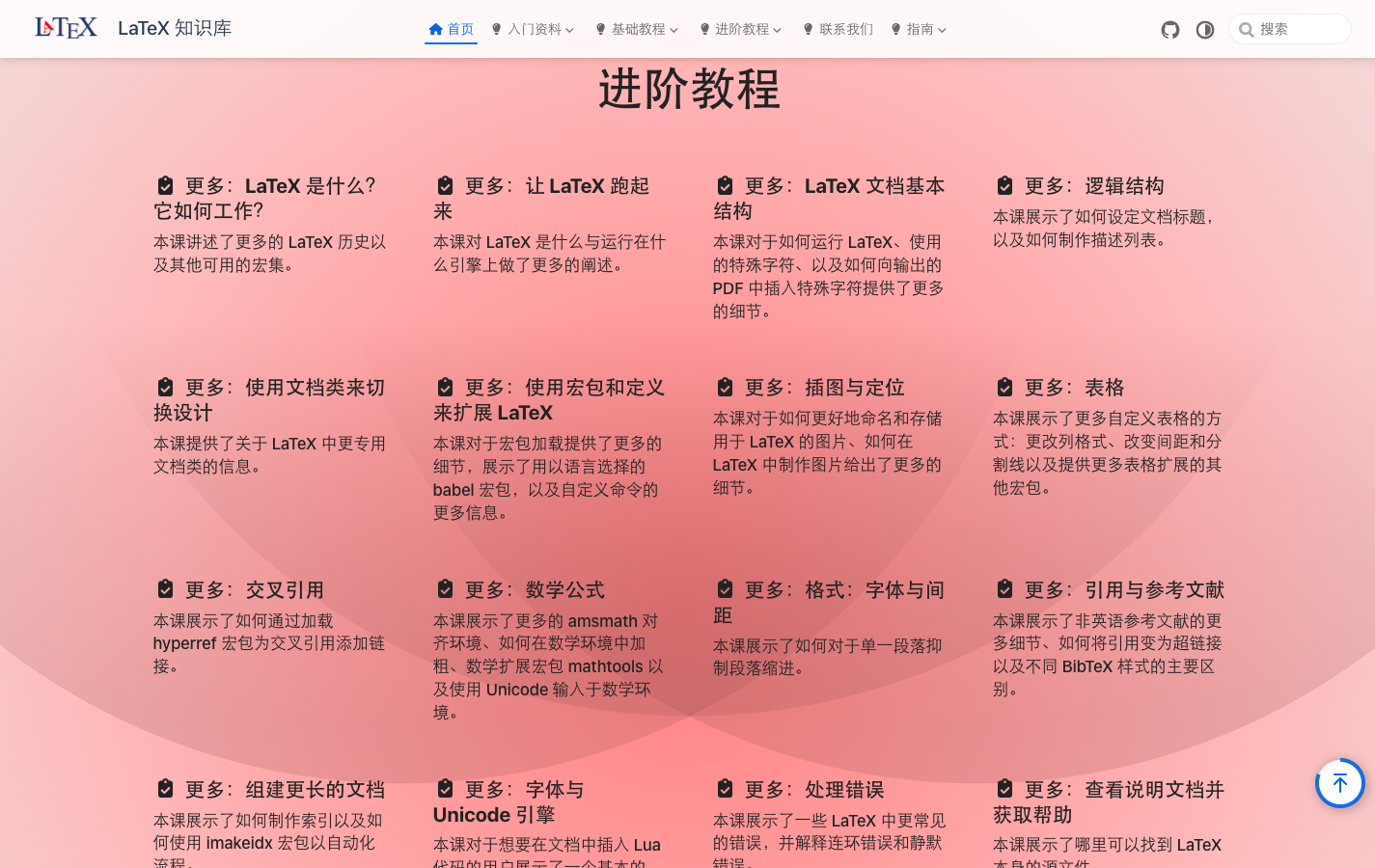Click clipboard icon beside 引用与参考文献
The height and width of the screenshot is (868, 1375).
pos(1004,588)
